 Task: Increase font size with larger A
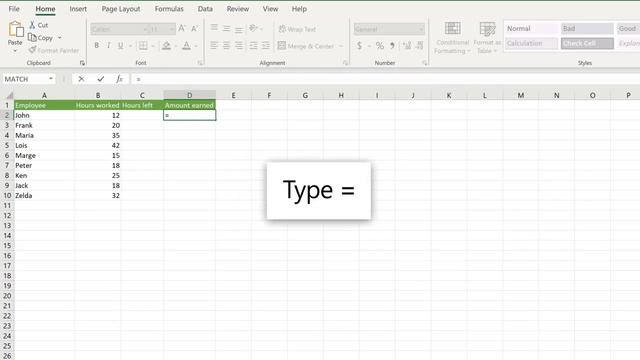pos(182,29)
